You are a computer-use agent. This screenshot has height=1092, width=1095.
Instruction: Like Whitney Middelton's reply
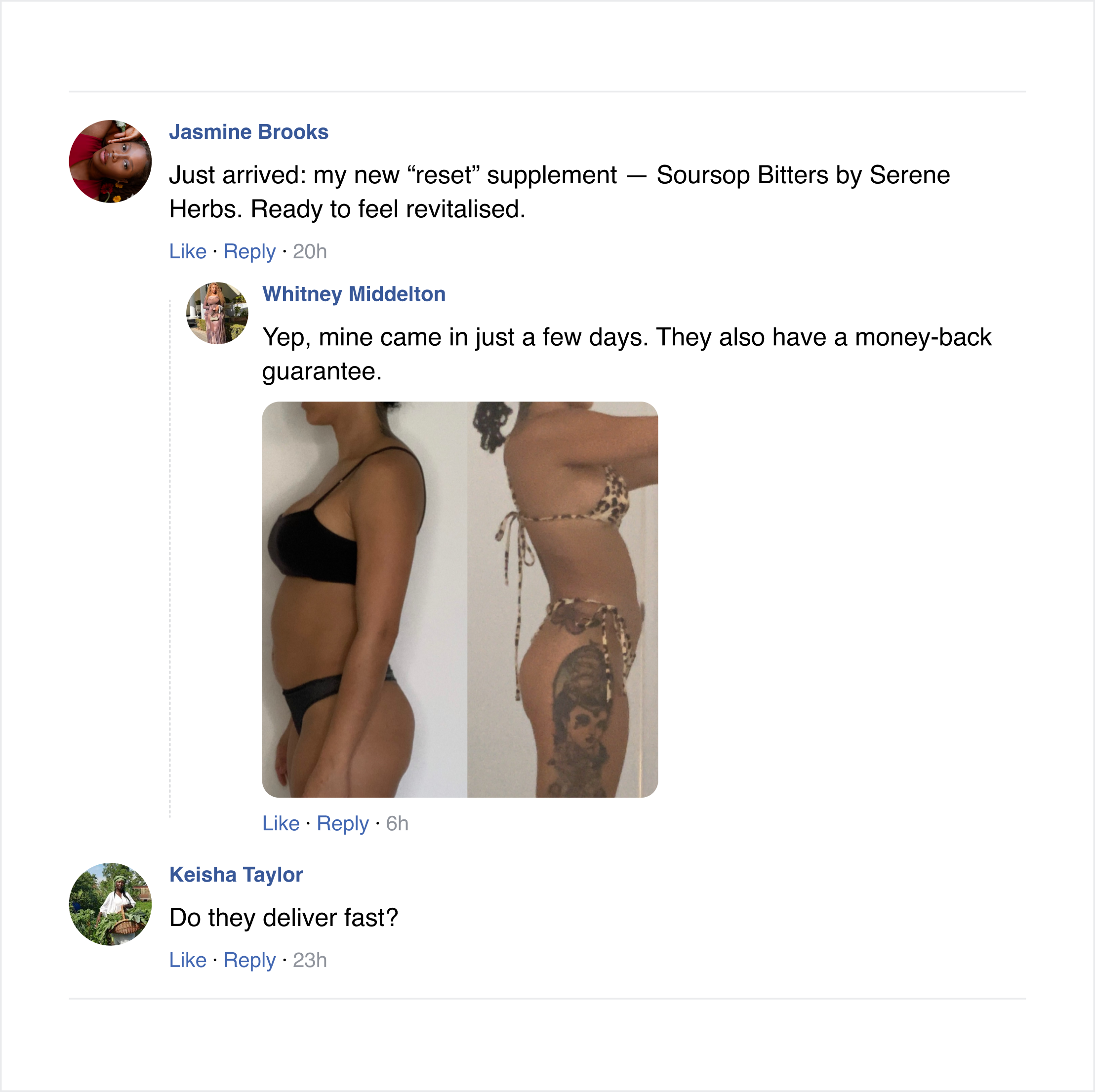(281, 823)
